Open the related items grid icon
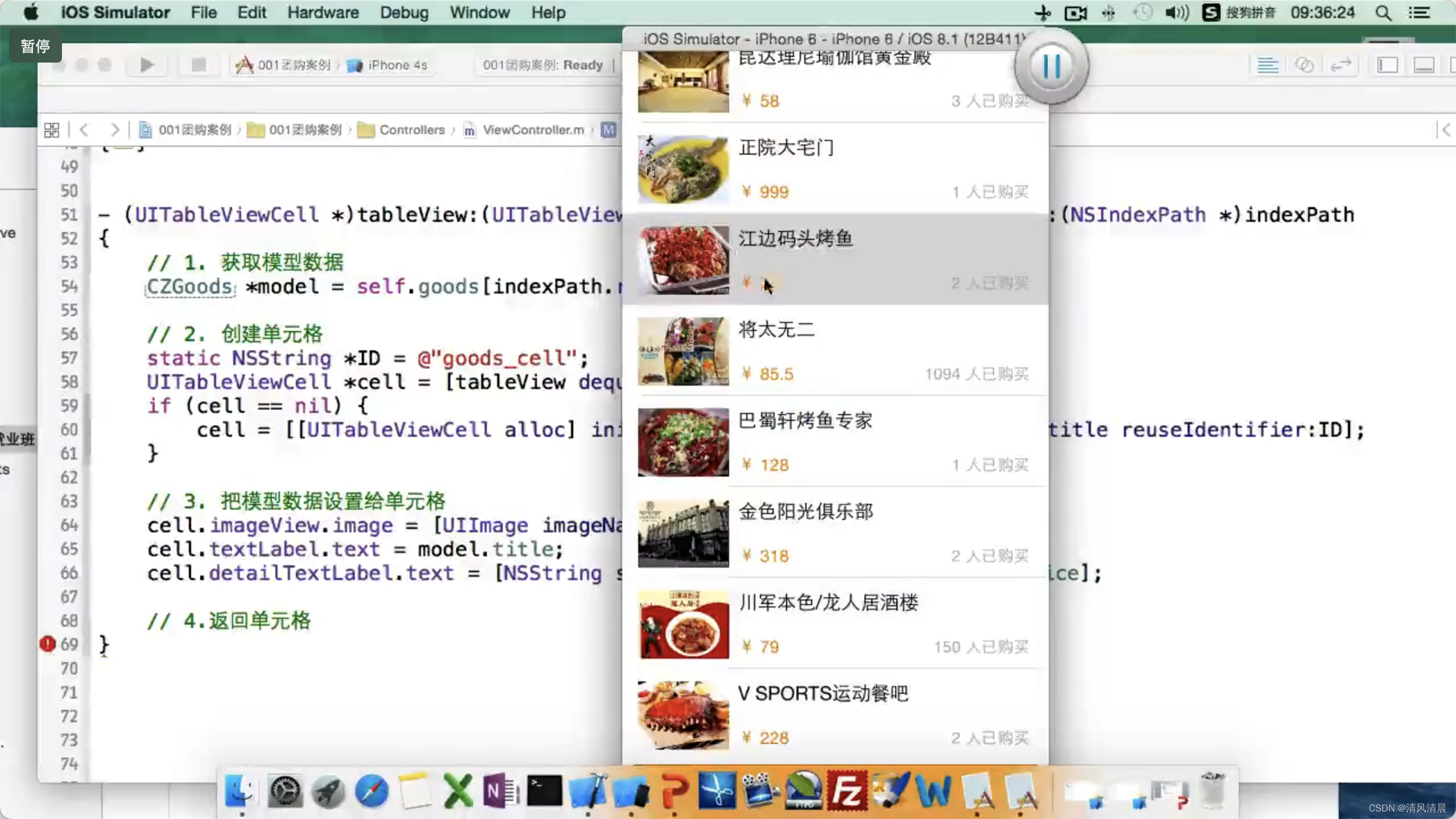 pos(51,130)
